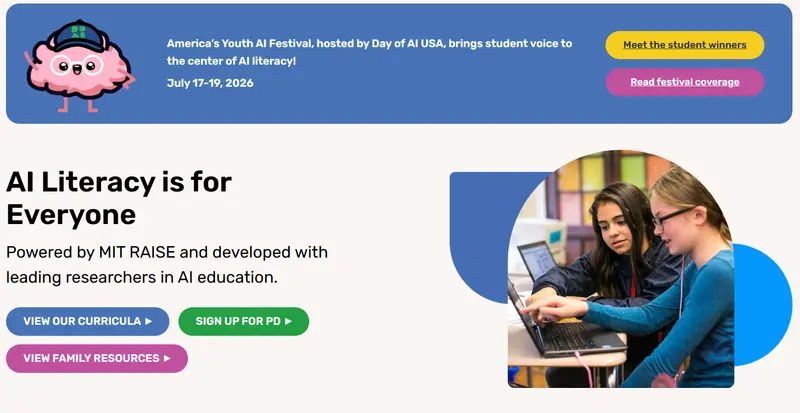Click the arrow icon in Sign Up for PD
The width and height of the screenshot is (800, 413).
288,321
